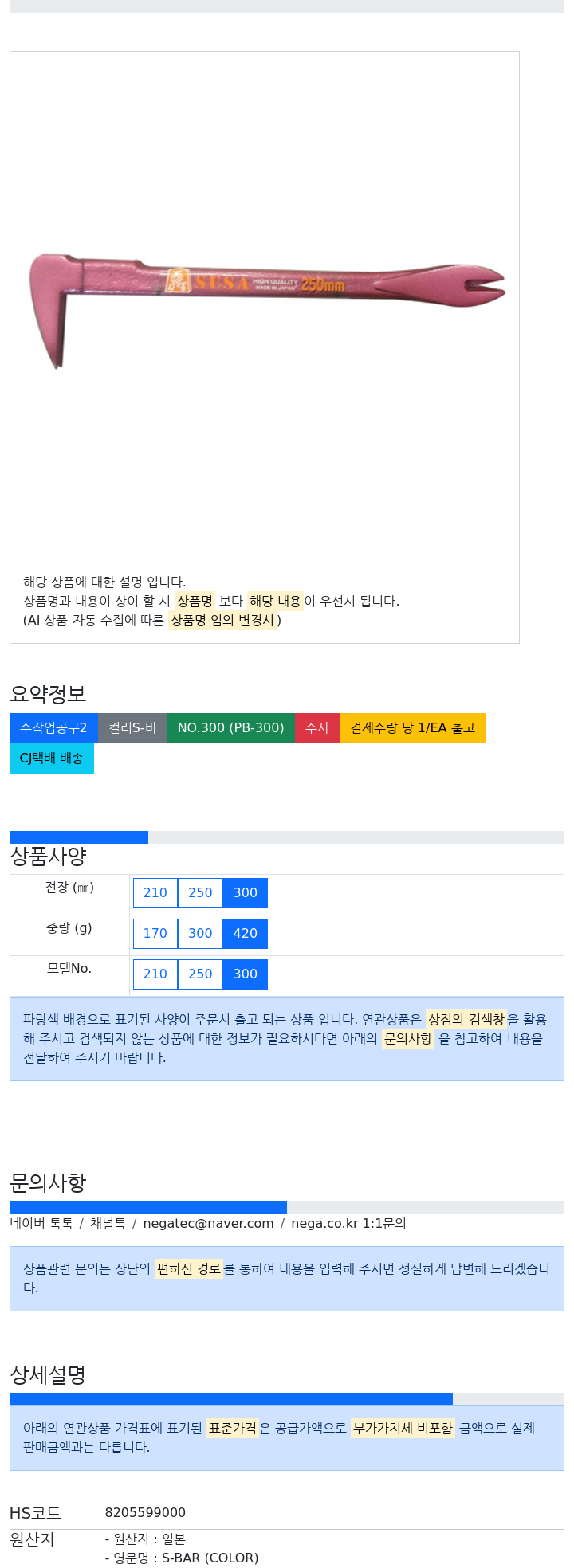The width and height of the screenshot is (574, 1568).
Task: Click the red 수사 brand tag
Action: 316,728
